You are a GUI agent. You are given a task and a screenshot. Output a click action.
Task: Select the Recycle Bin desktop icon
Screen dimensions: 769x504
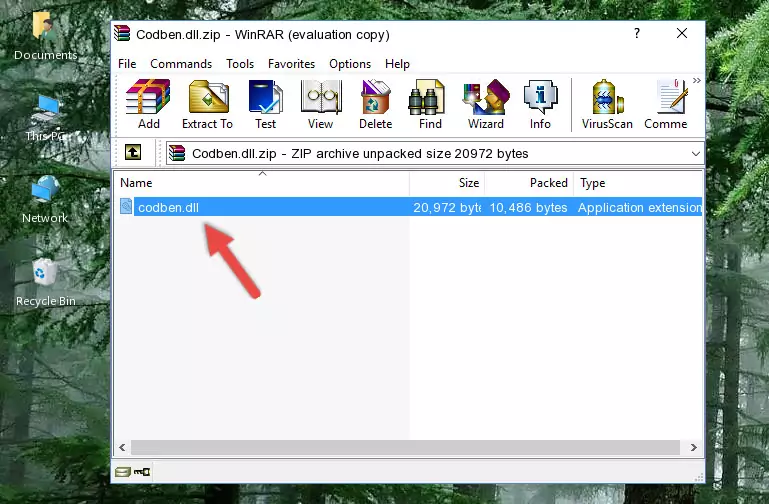(45, 282)
